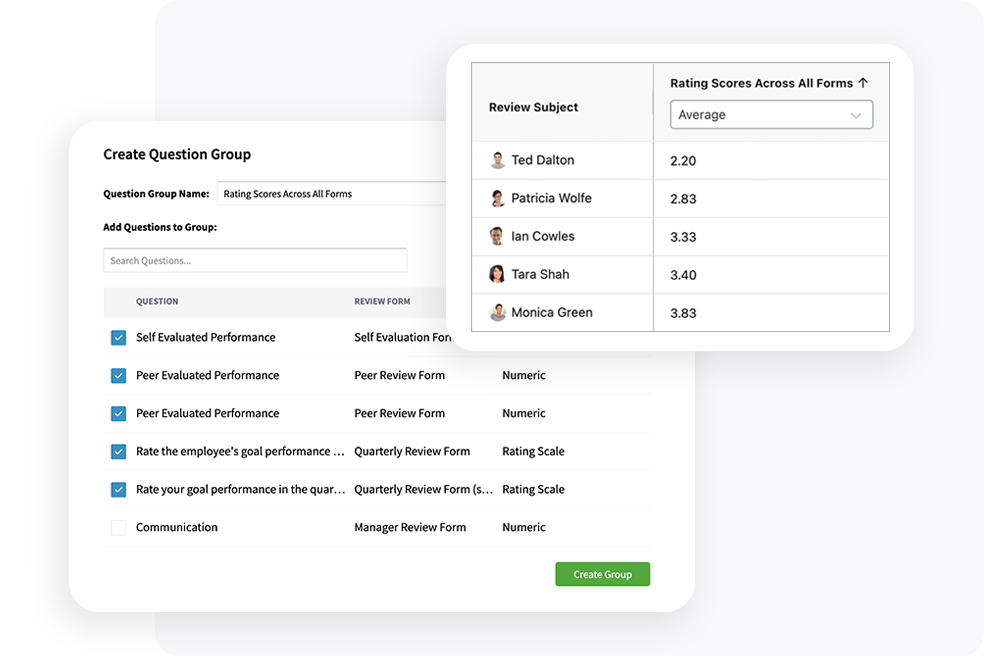
Task: Sort by the REVIEW FORM column header
Action: [x=382, y=301]
